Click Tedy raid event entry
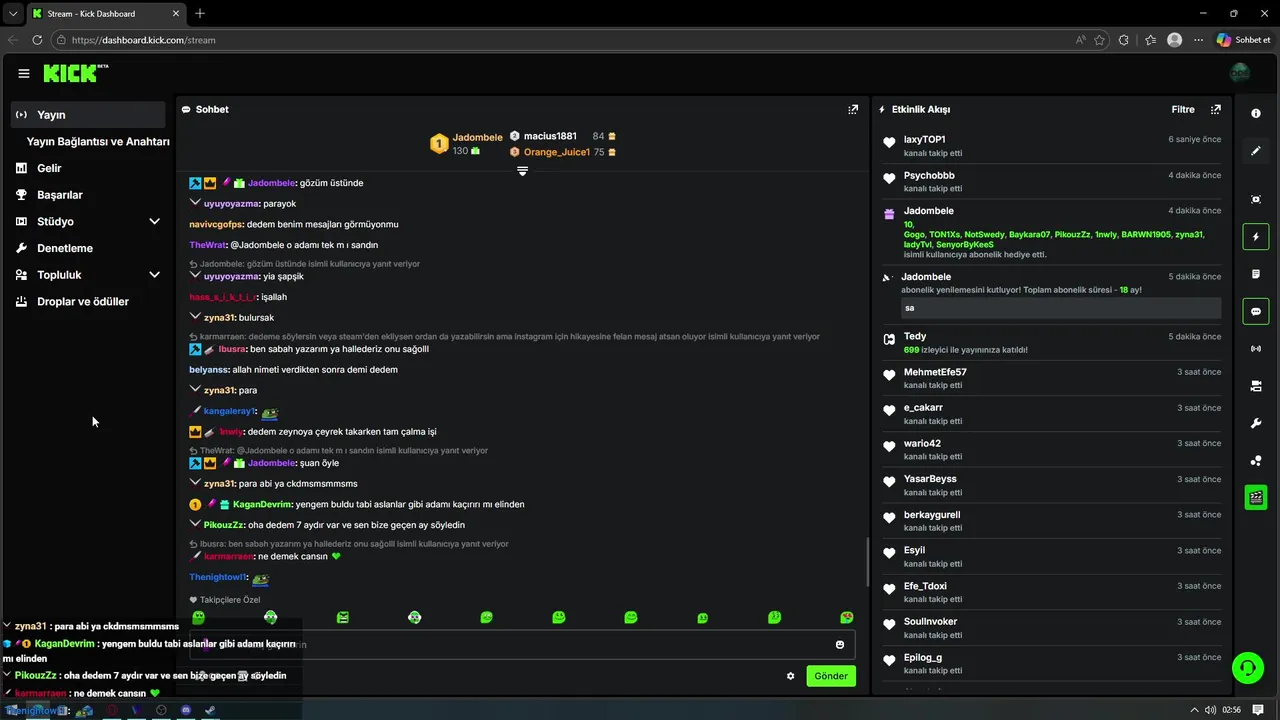This screenshot has width=1280, height=720. [1052, 342]
